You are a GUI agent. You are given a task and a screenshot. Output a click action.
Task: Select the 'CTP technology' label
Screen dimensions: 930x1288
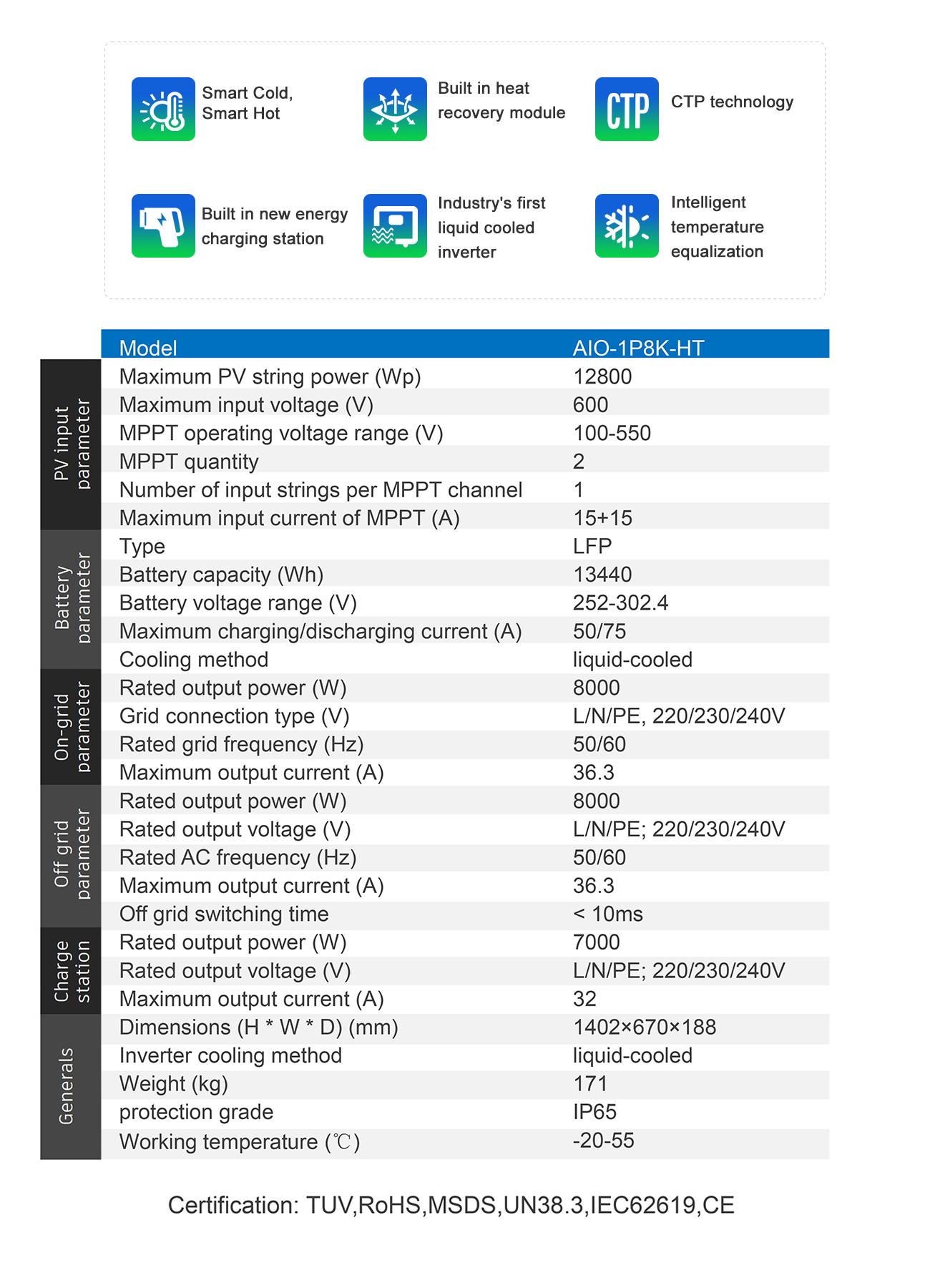(x=732, y=102)
